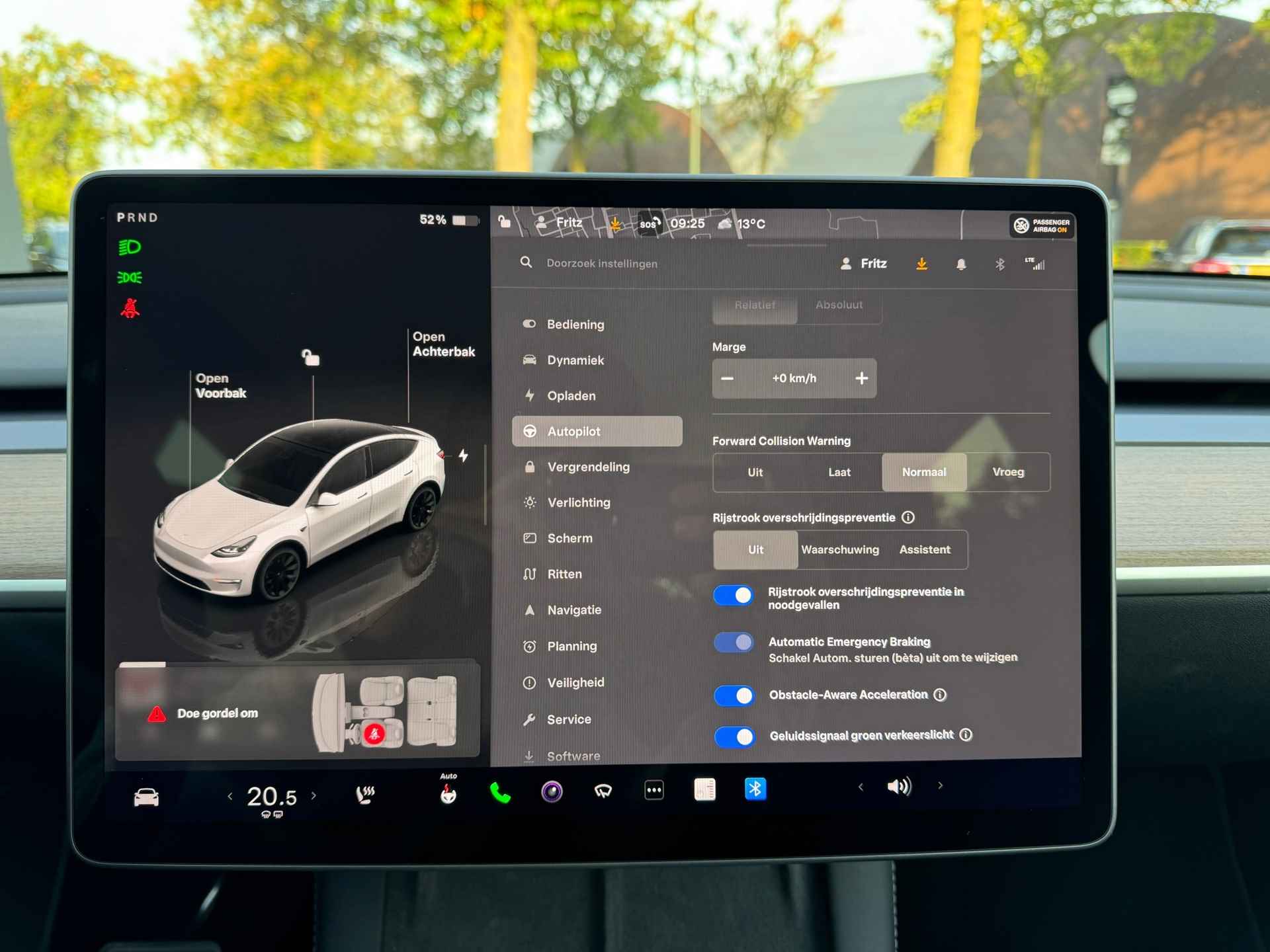The height and width of the screenshot is (952, 1270).
Task: Toggle Rijstrook overschrijdingspreventie in noodgevallen
Action: coord(734,593)
